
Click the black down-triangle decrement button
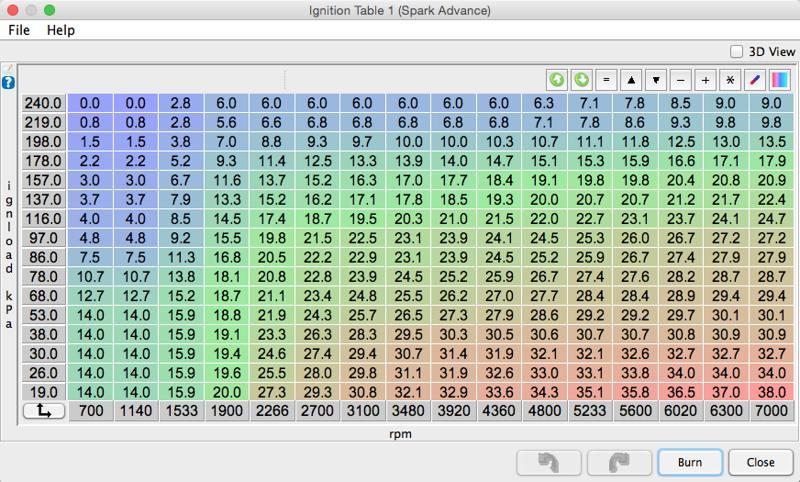656,79
